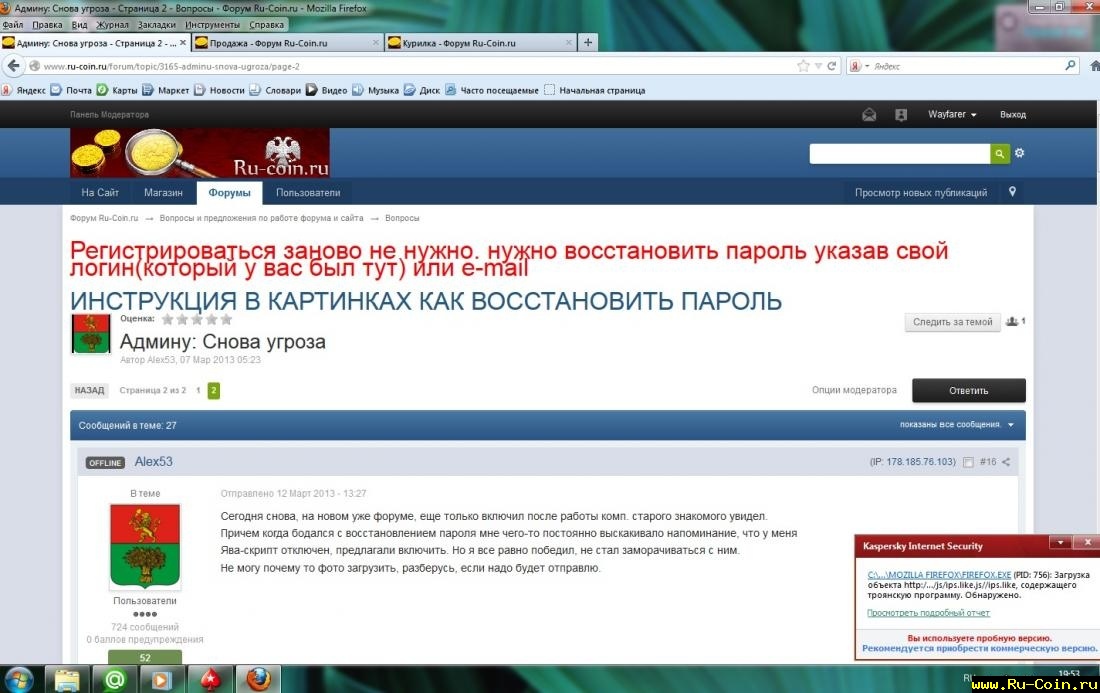
Task: Open the Закладки menu
Action: (156, 25)
